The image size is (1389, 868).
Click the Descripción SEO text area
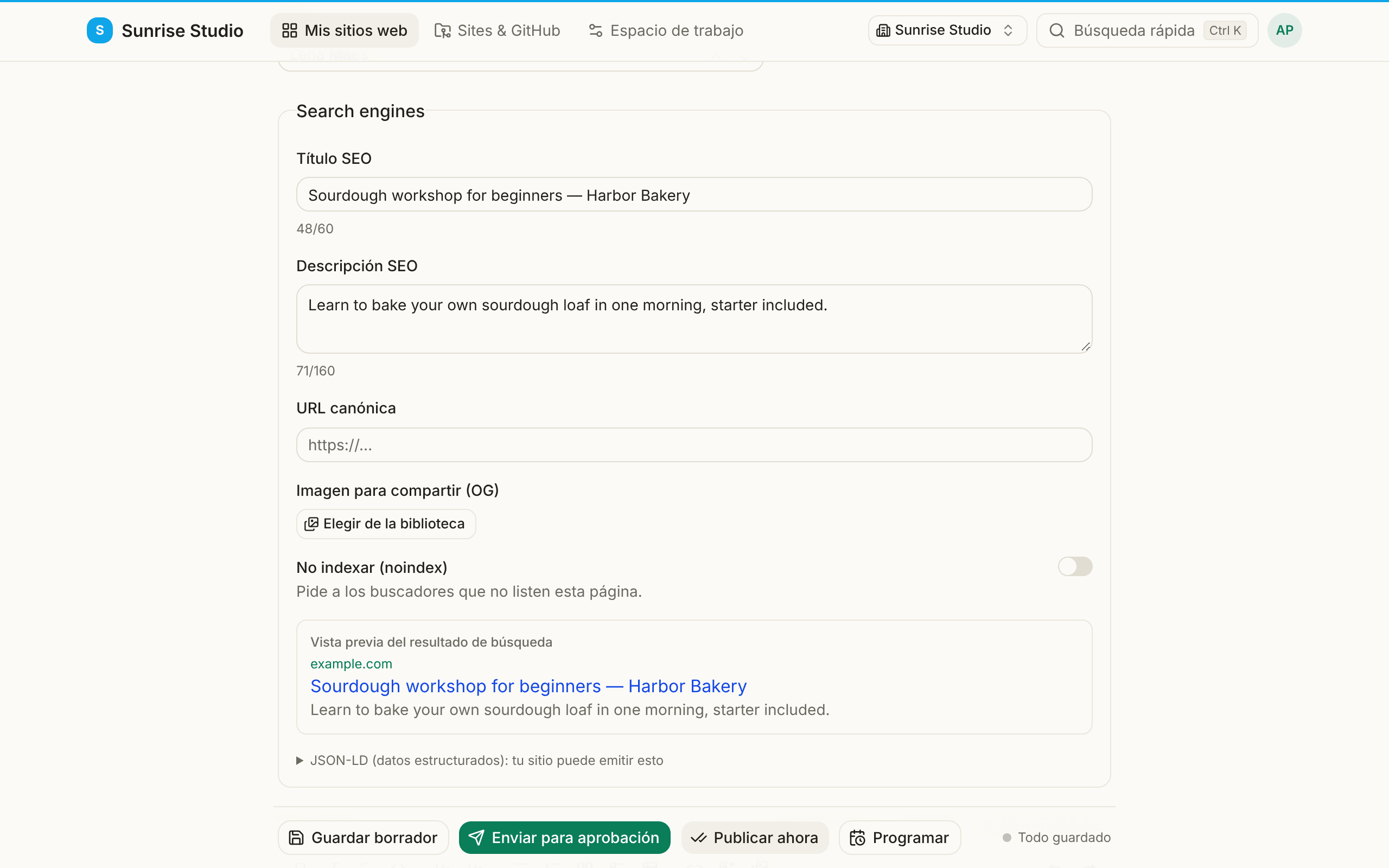pyautogui.click(x=694, y=318)
